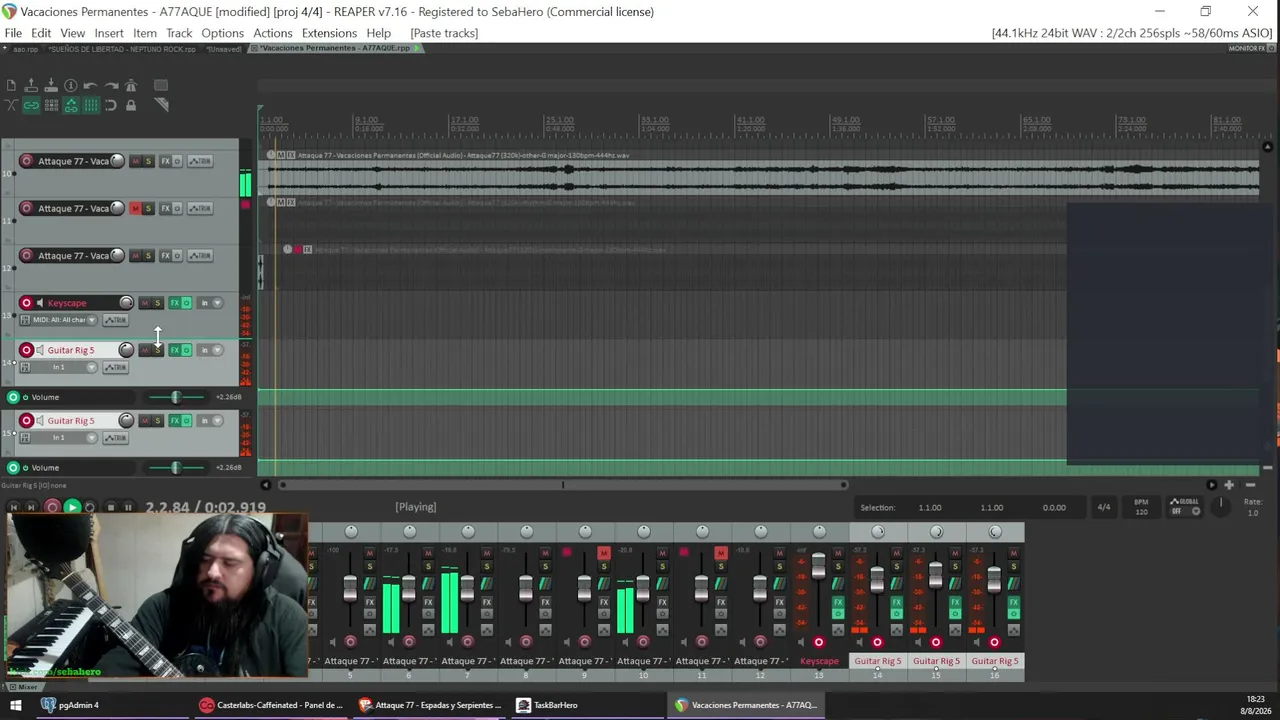Click the Undo arrow in the toolbar
The height and width of the screenshot is (720, 1280).
(91, 86)
